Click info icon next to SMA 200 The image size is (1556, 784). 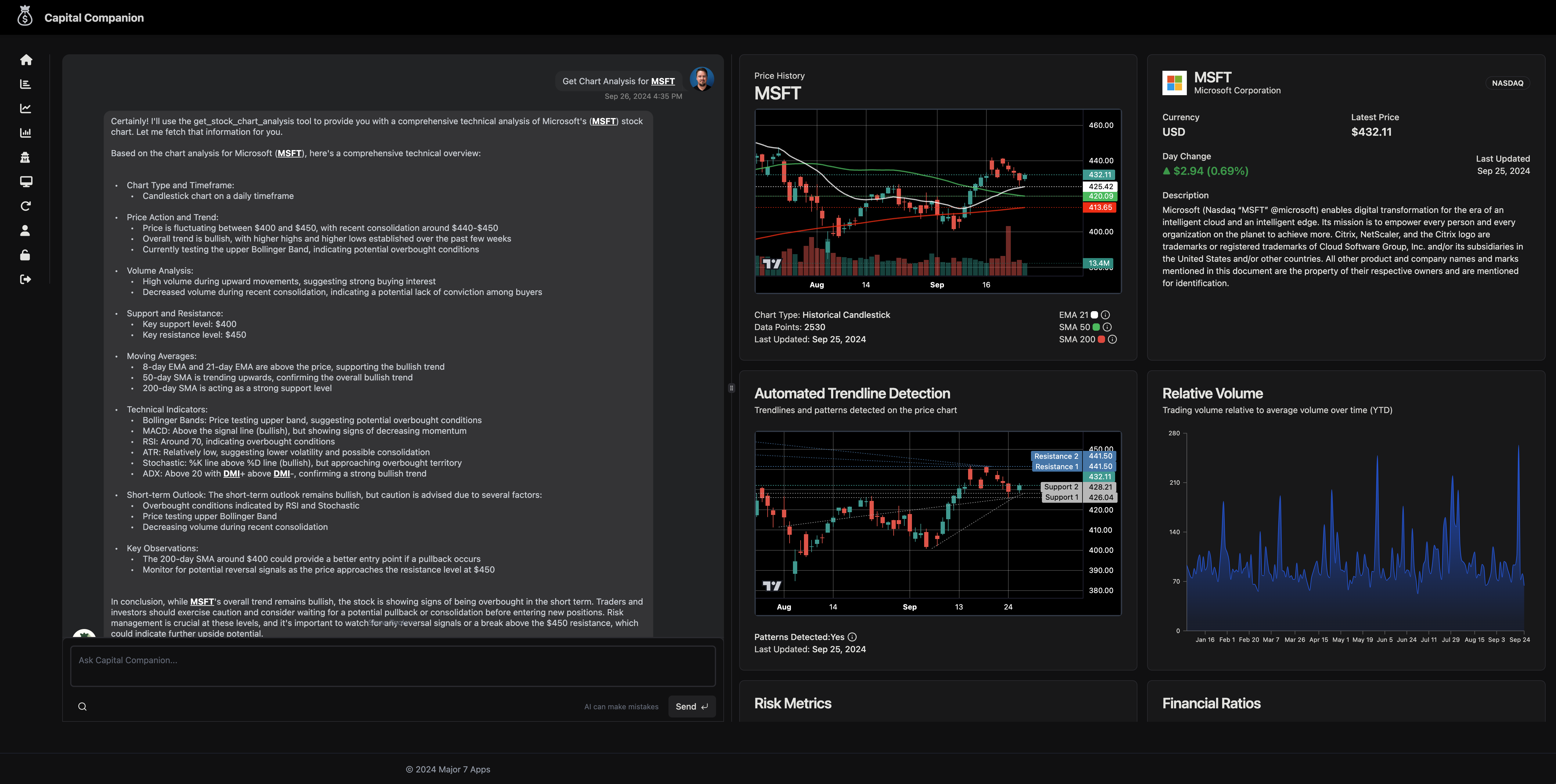(1112, 340)
